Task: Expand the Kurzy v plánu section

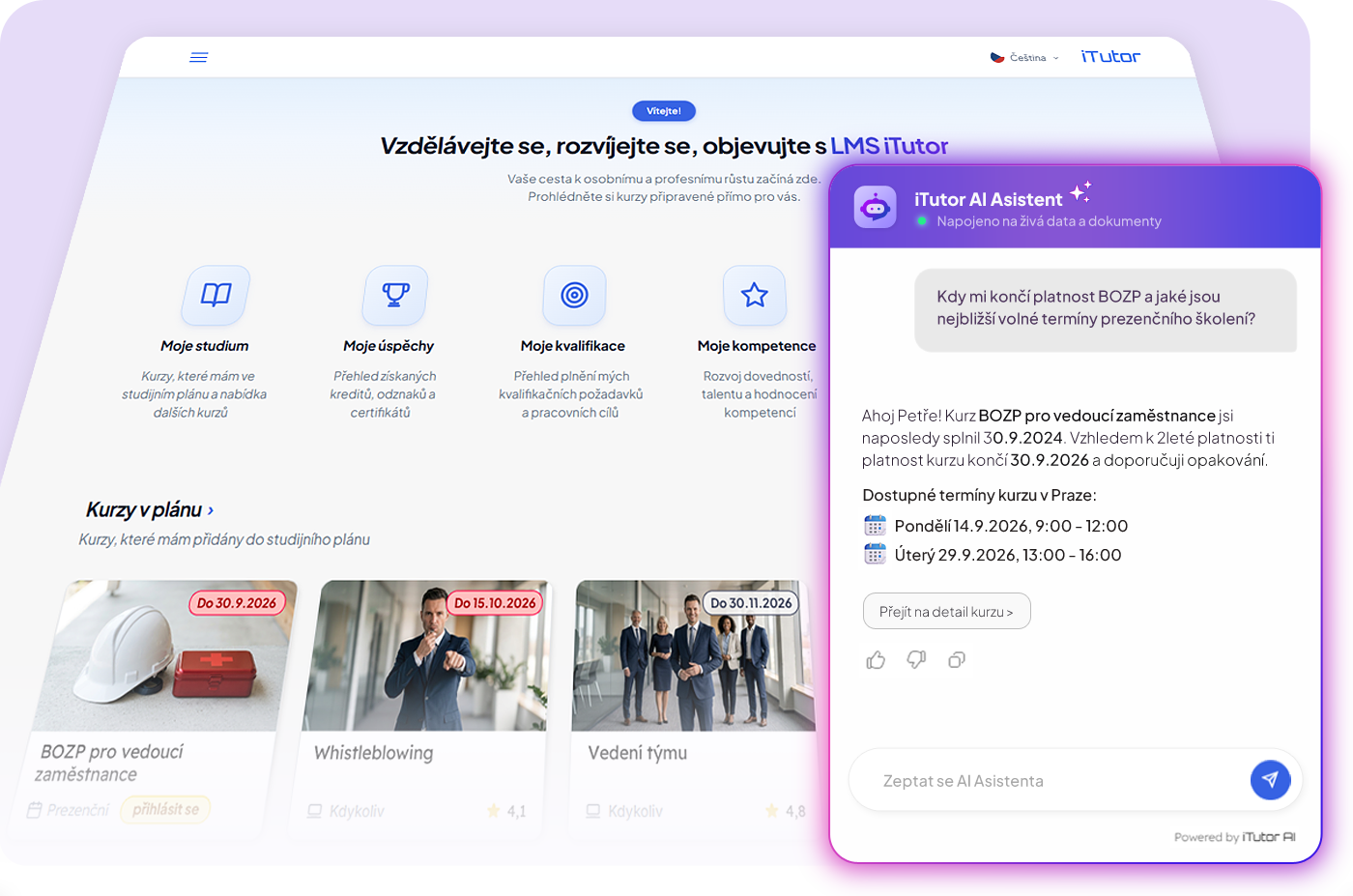Action: point(150,509)
